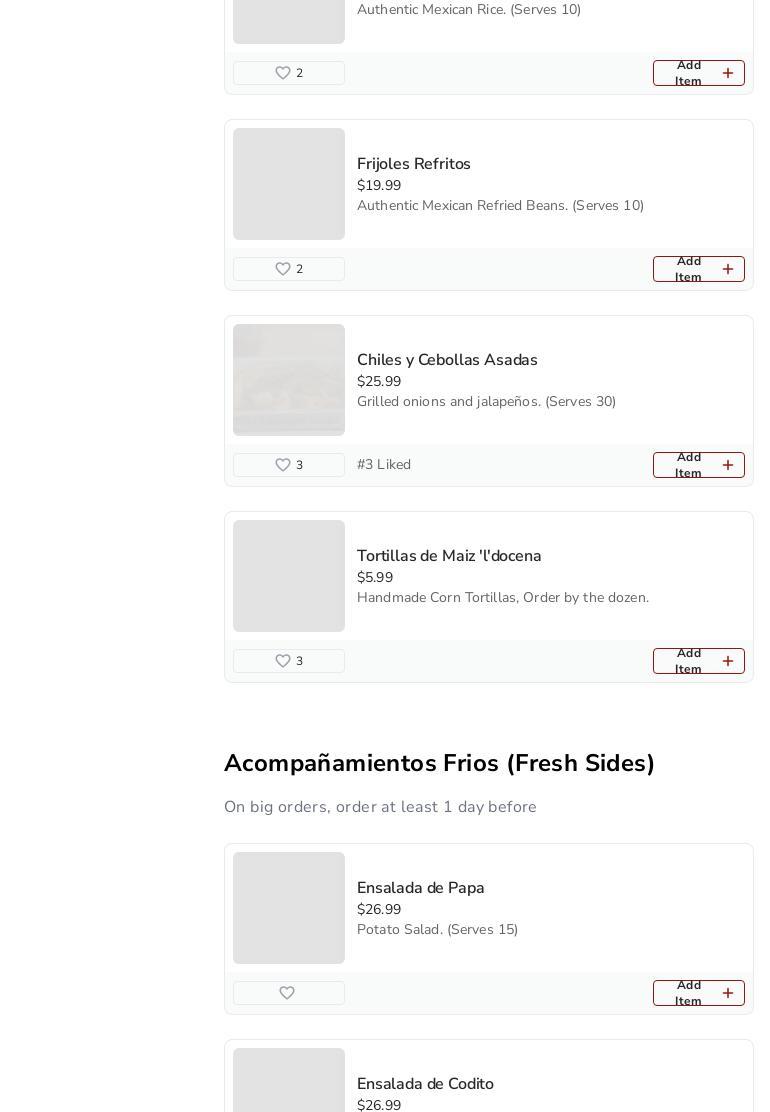Open the Ensalada de Papa item
This screenshot has width=770, height=1112.
421,888
